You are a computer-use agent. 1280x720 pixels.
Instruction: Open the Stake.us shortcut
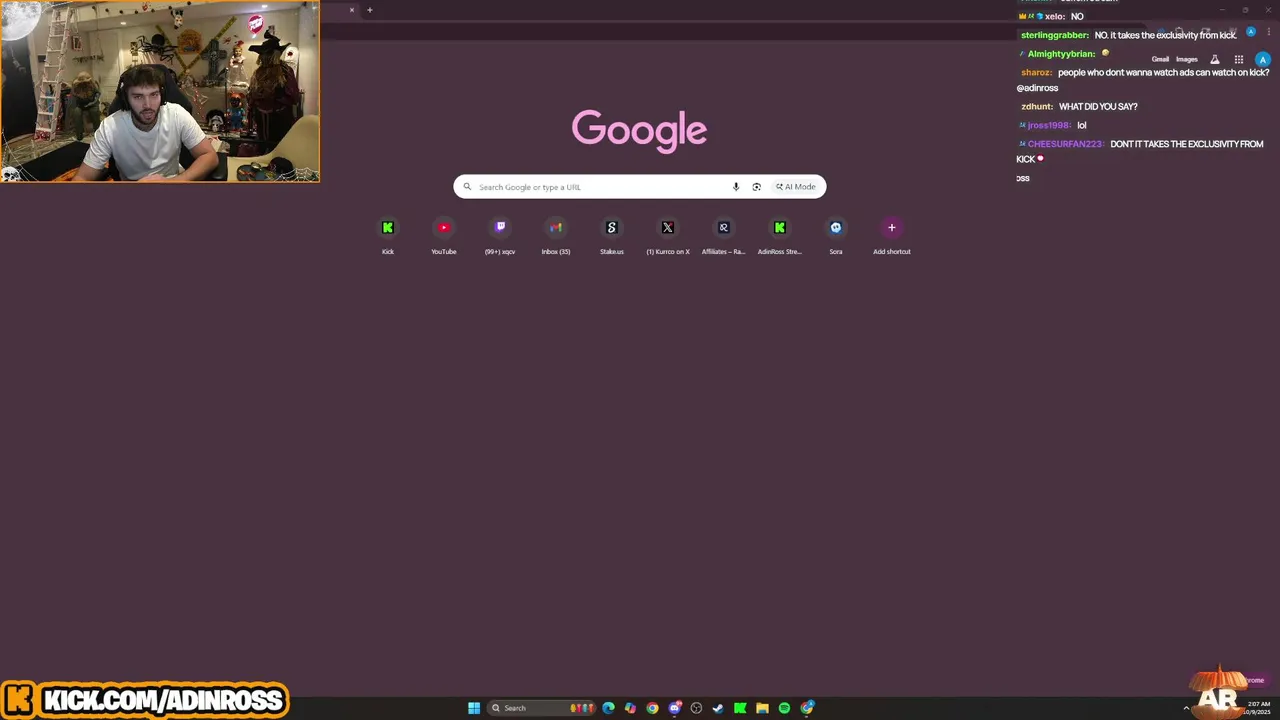click(x=612, y=236)
